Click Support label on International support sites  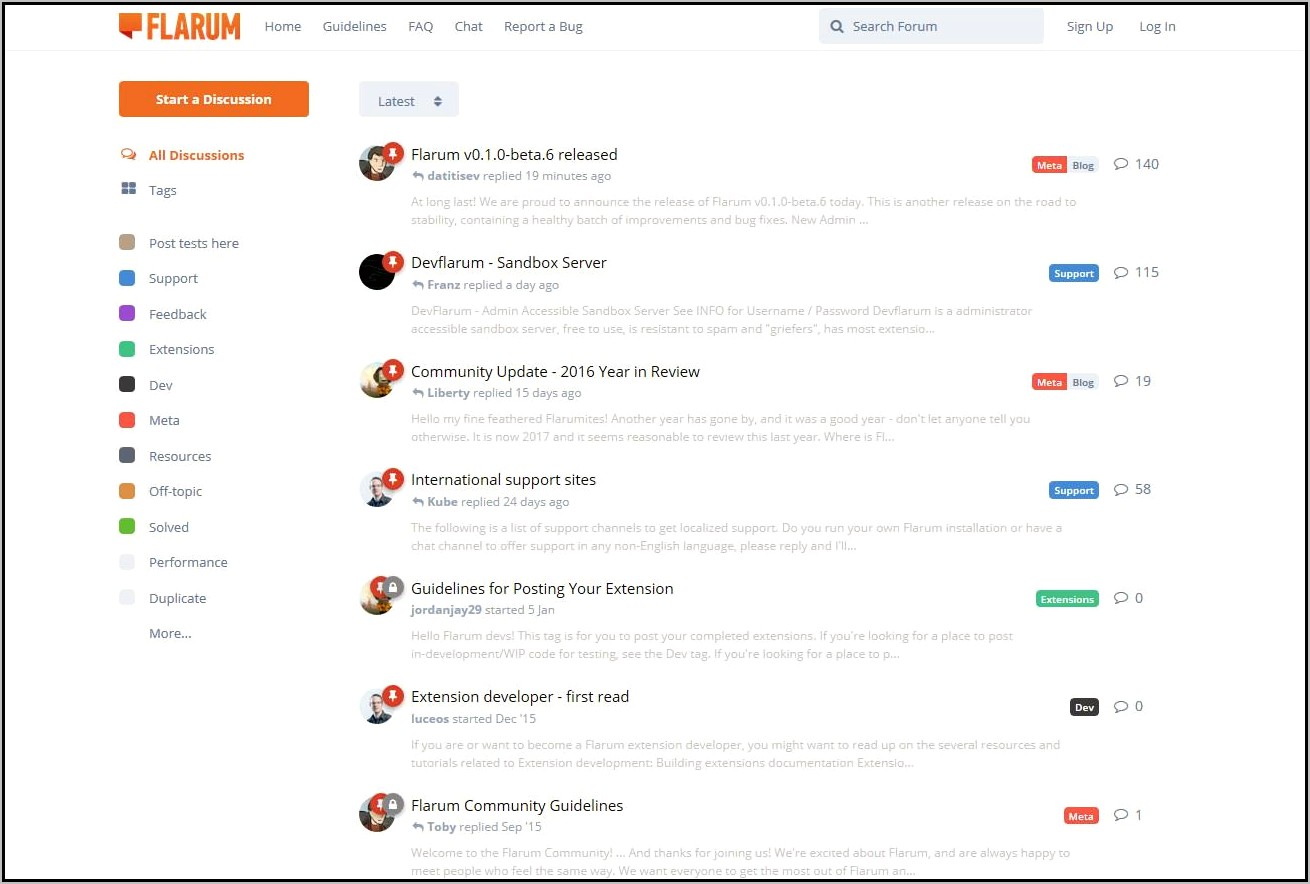tap(1074, 490)
